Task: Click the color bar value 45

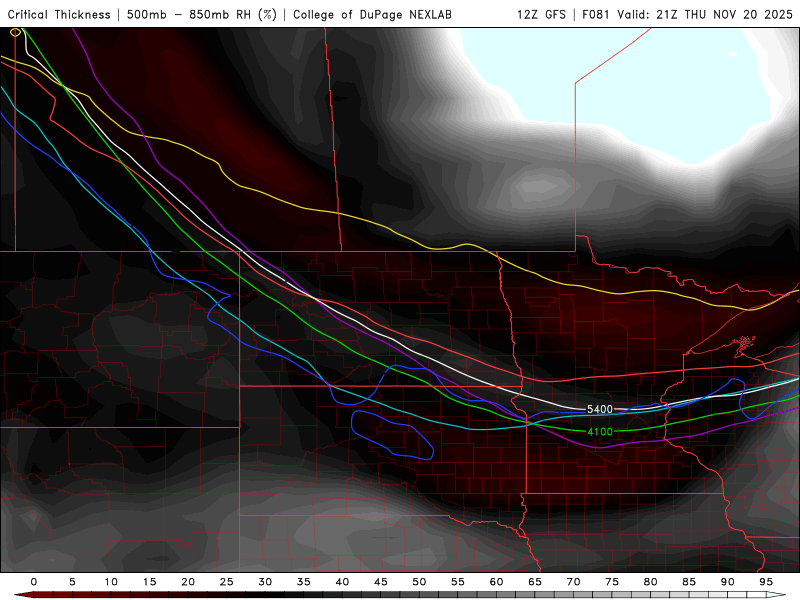Action: (x=381, y=582)
